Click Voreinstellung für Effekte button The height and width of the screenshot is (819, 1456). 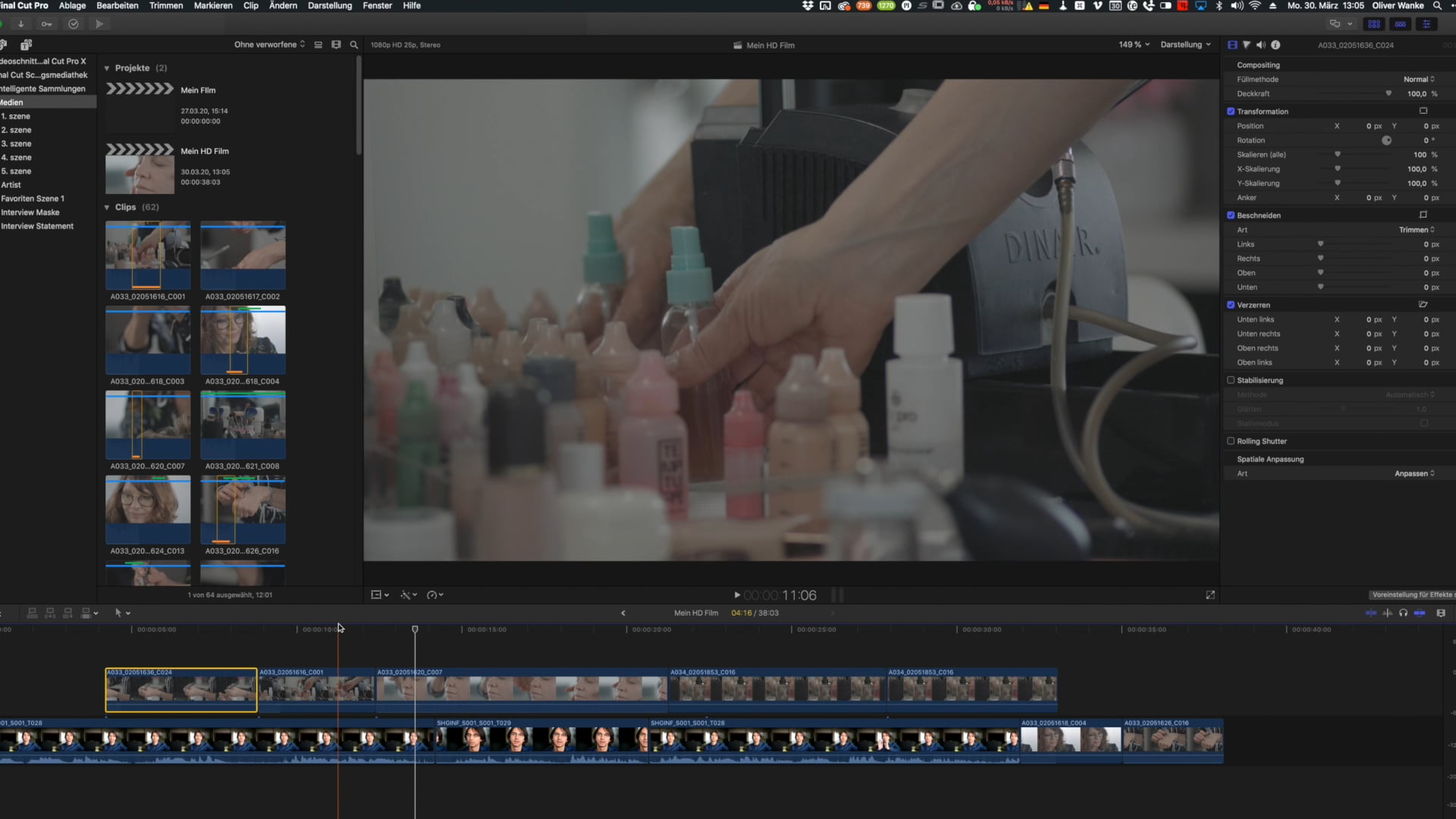(x=1411, y=595)
